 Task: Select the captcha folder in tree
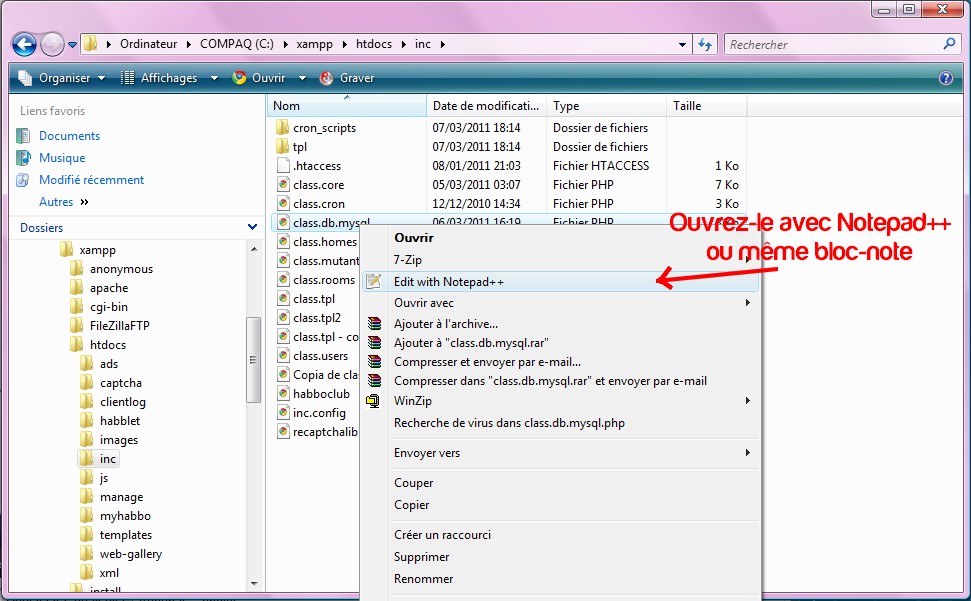121,383
